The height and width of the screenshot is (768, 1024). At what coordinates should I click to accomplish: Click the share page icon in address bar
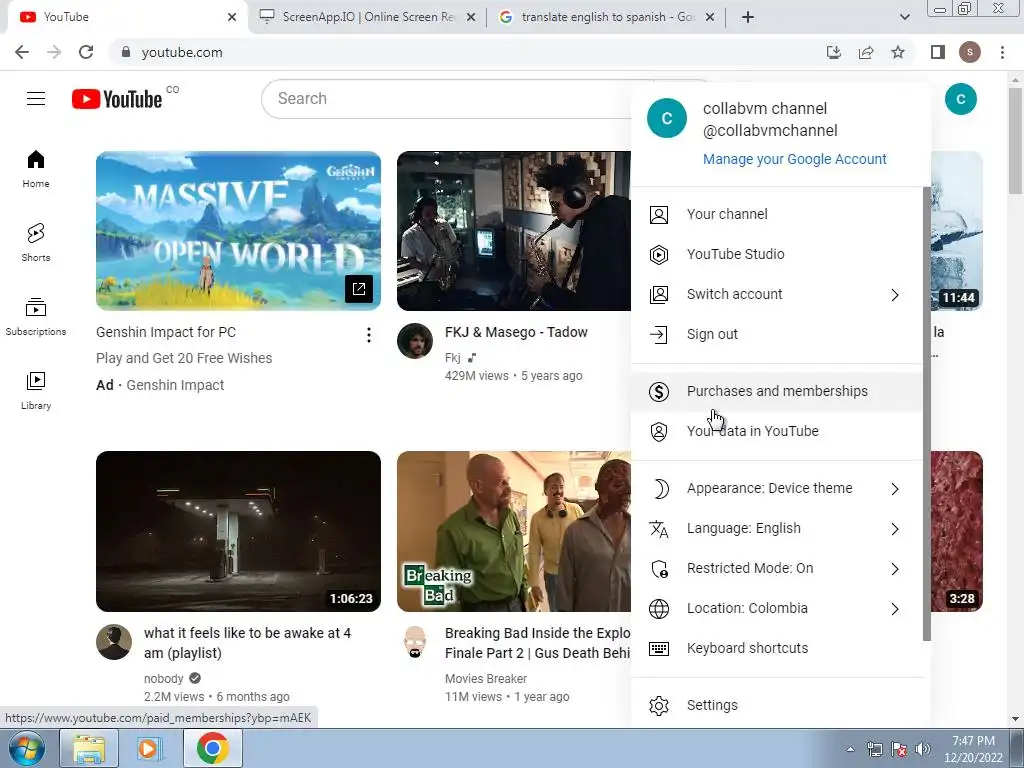866,52
